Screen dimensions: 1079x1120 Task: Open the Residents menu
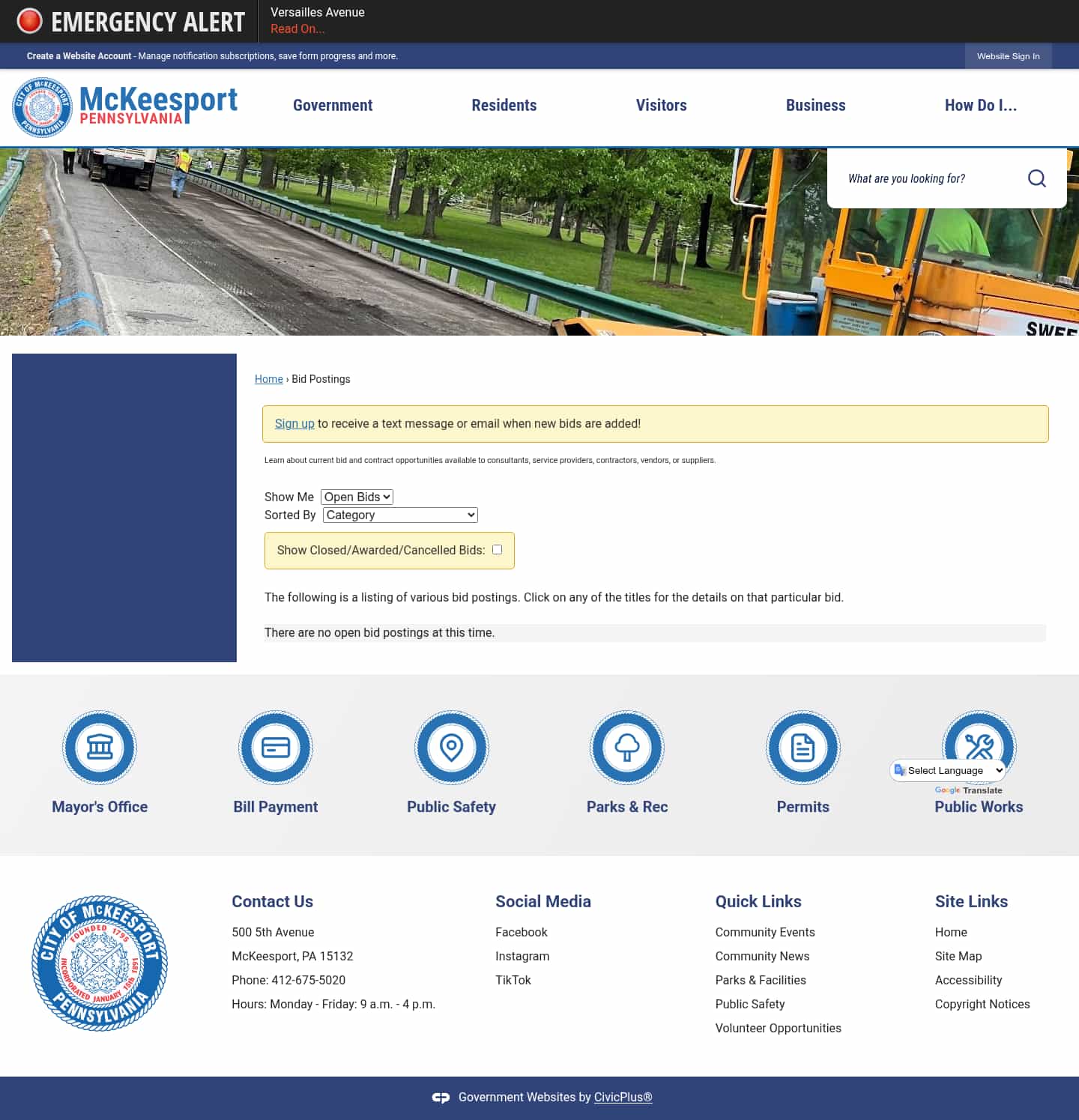coord(504,106)
